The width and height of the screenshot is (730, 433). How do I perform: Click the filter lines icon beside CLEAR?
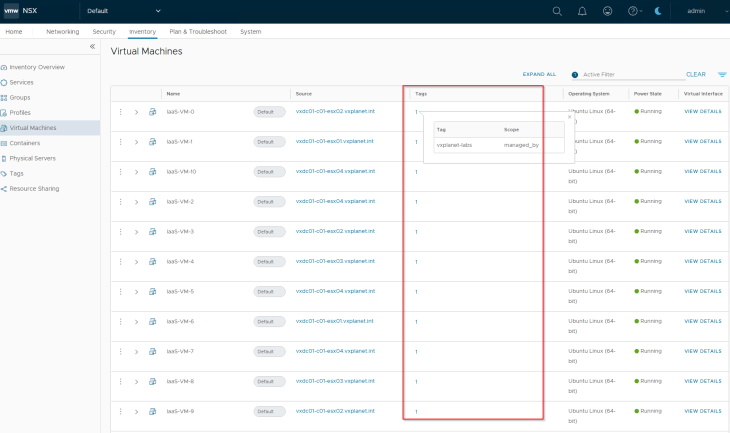[722, 74]
